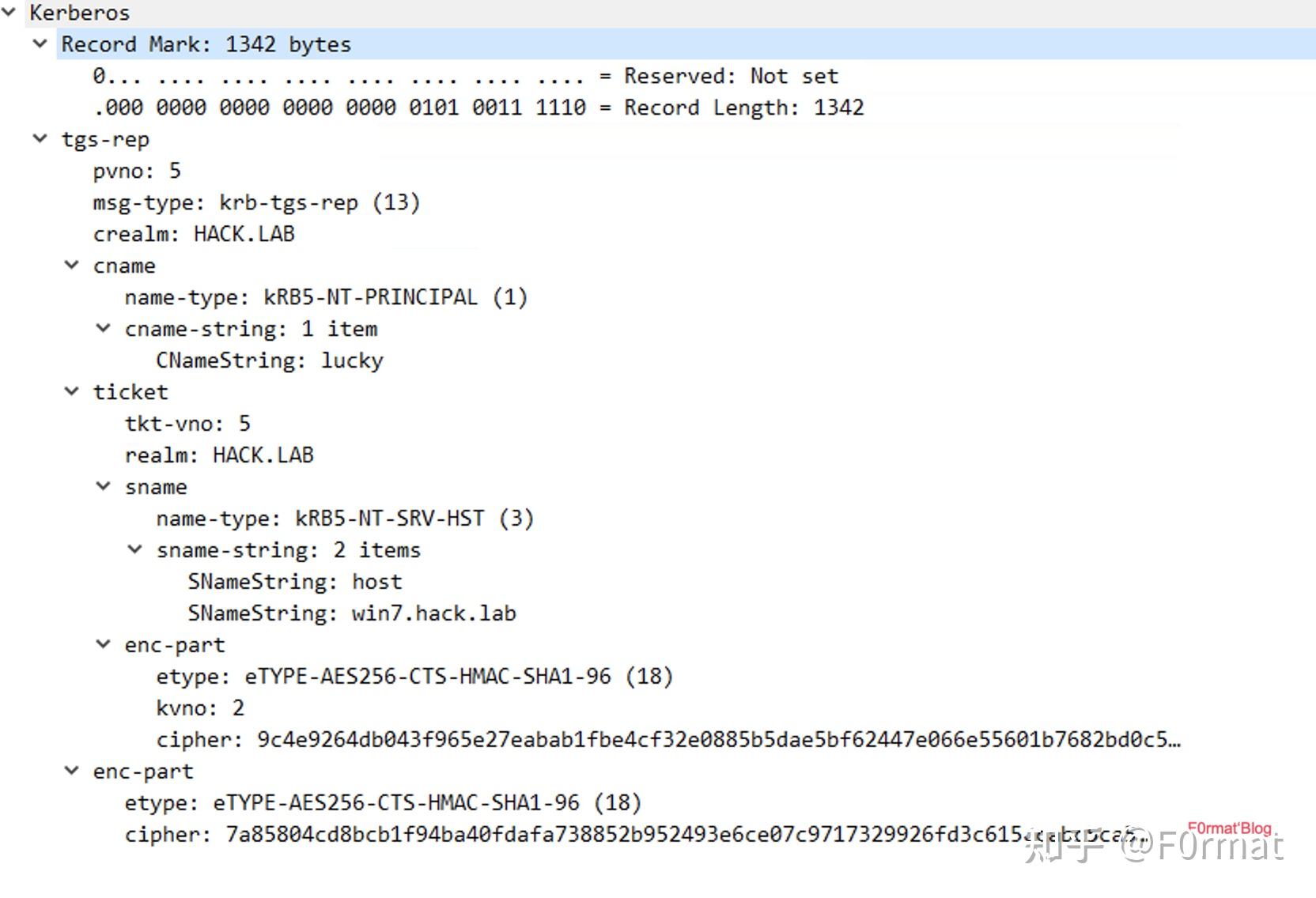The height and width of the screenshot is (898, 1316).
Task: Collapse sname-string: 2 items node
Action: coord(135,549)
